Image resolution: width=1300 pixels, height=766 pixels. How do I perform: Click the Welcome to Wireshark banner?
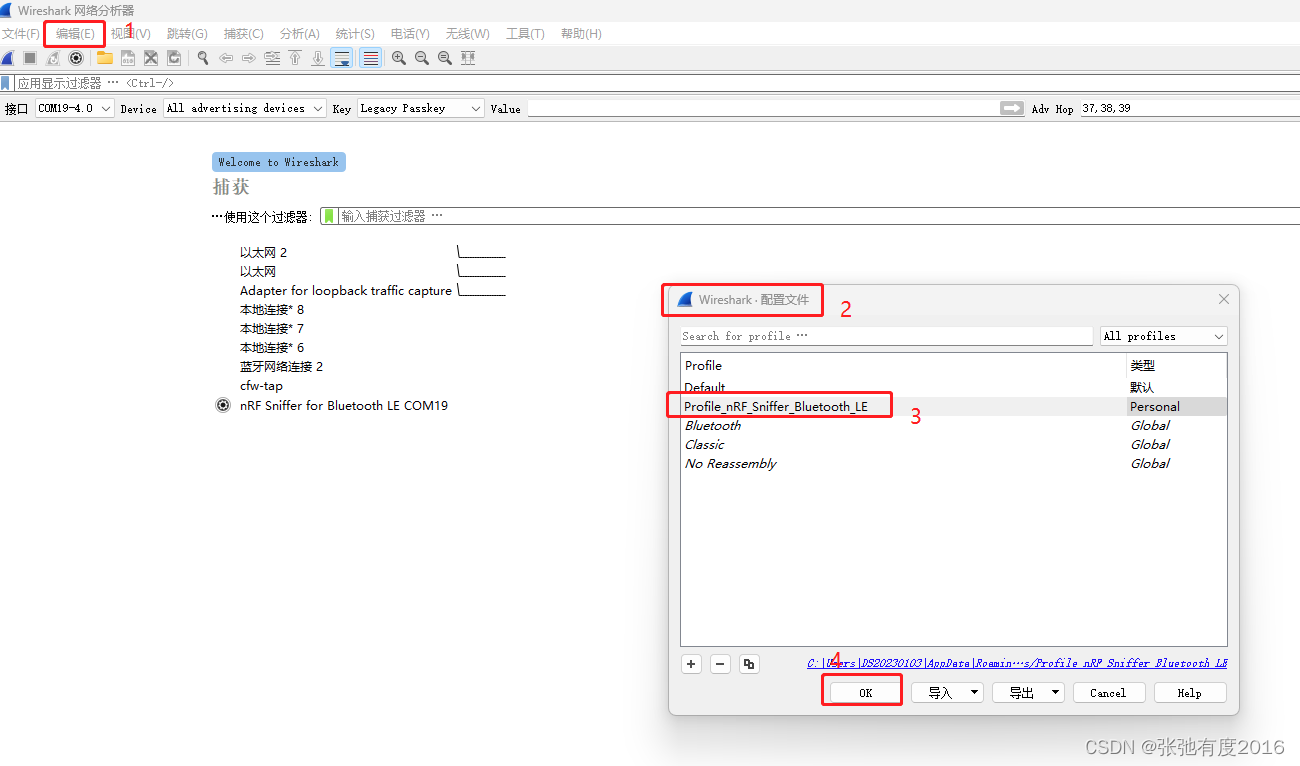point(279,162)
